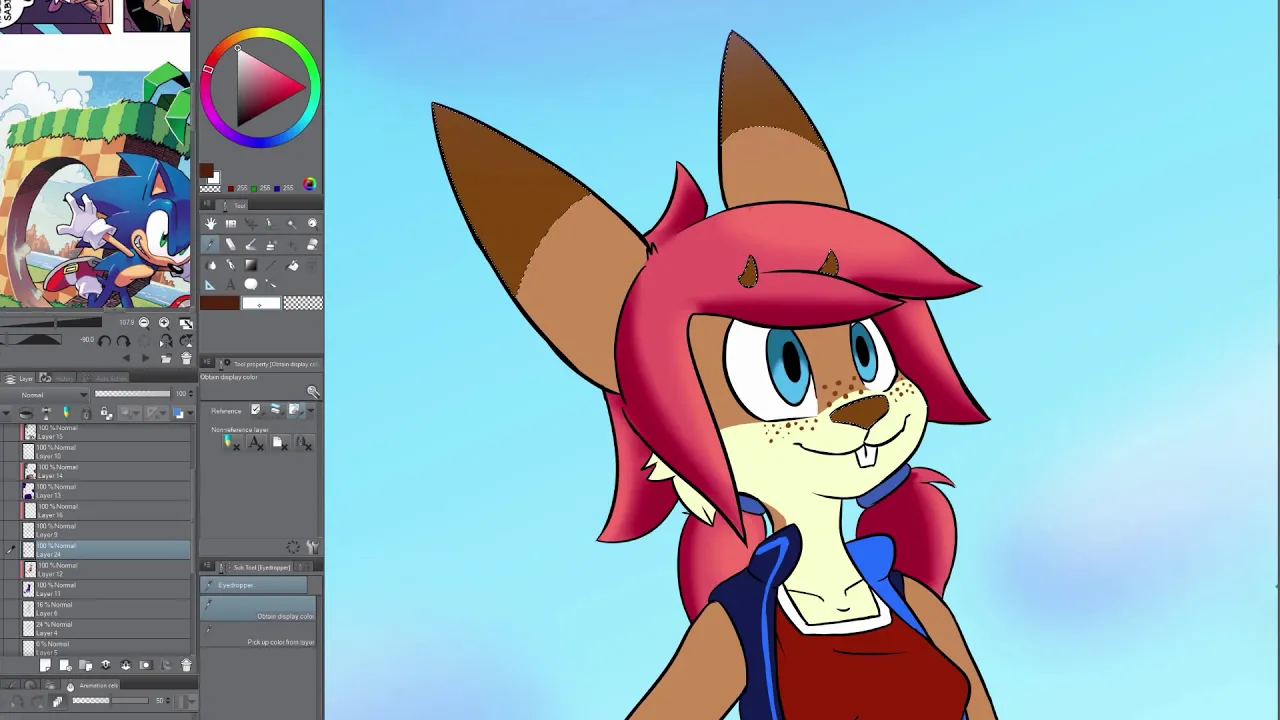The image size is (1280, 720).
Task: Select Layer 13 in layer list
Action: (x=95, y=491)
